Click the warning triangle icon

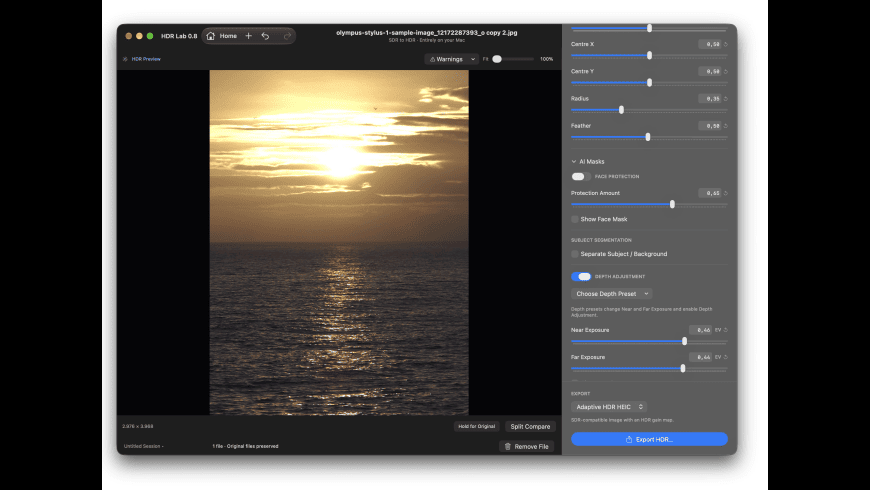(432, 59)
